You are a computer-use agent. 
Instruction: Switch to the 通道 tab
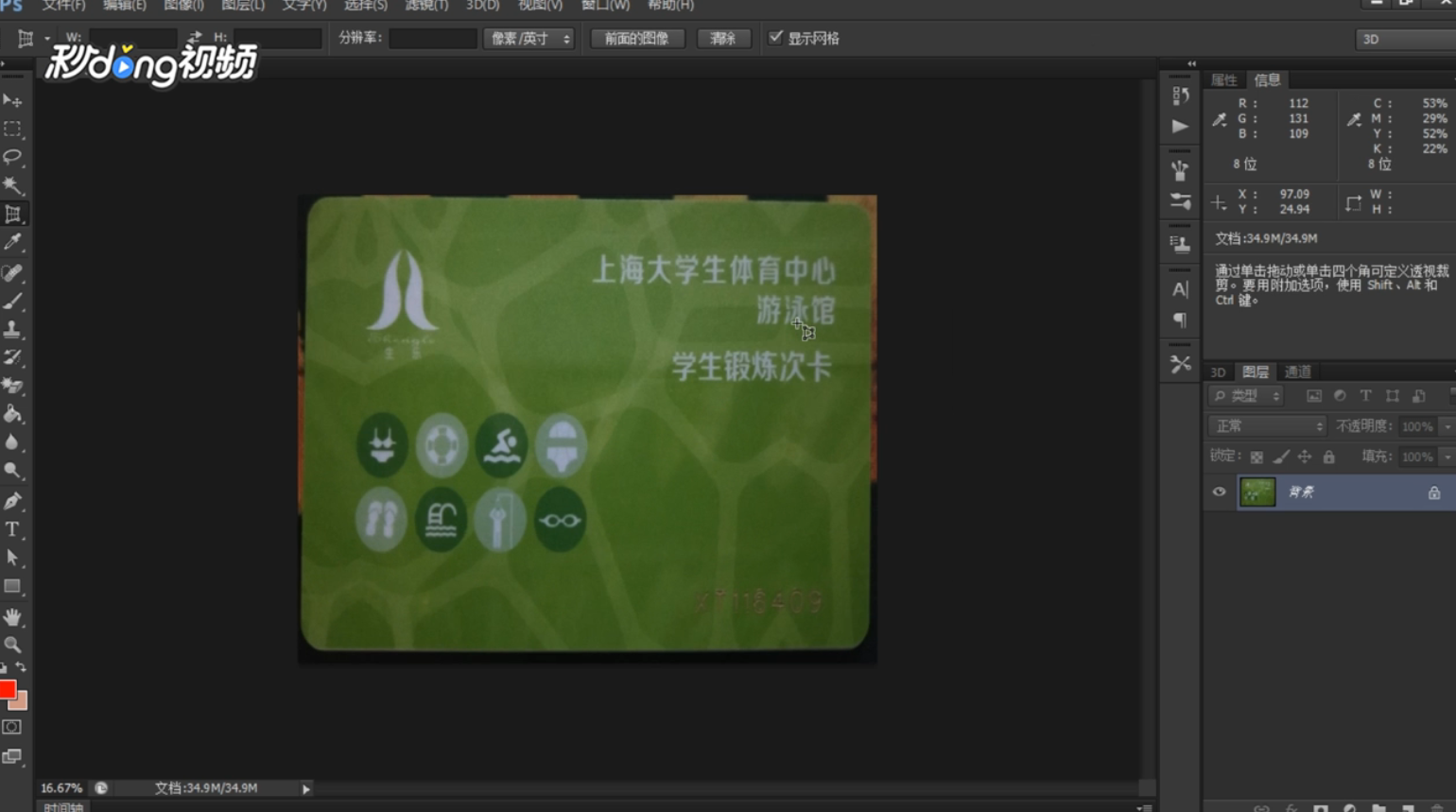click(1297, 372)
